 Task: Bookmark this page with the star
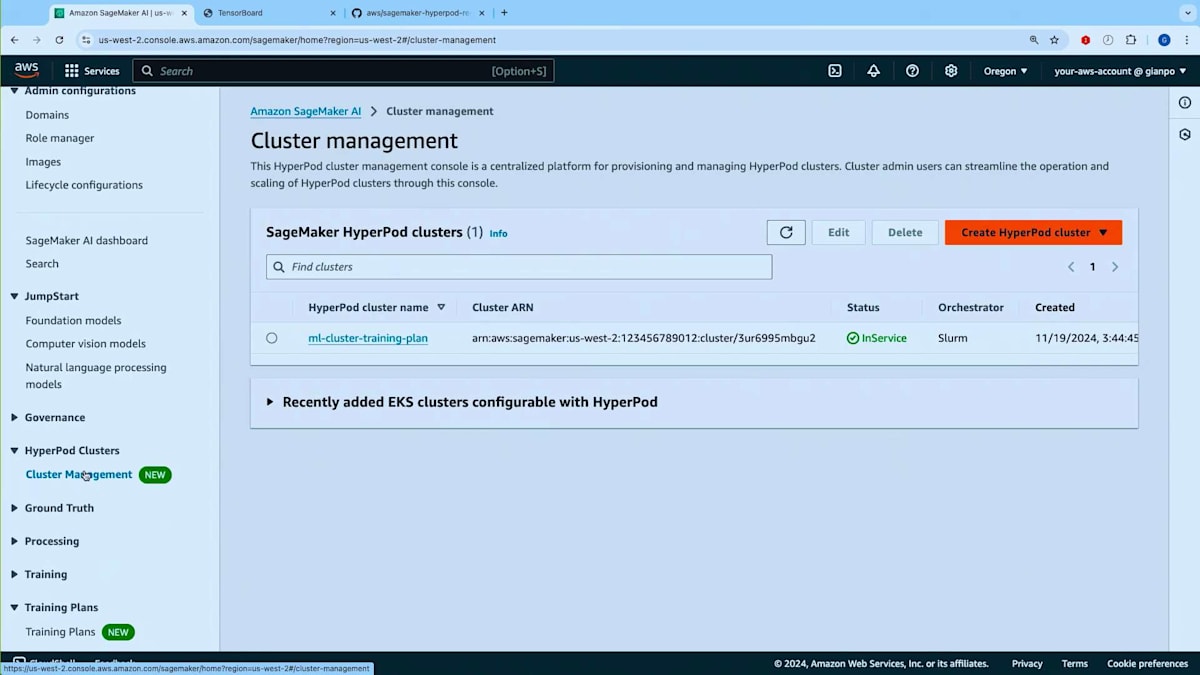click(1054, 40)
